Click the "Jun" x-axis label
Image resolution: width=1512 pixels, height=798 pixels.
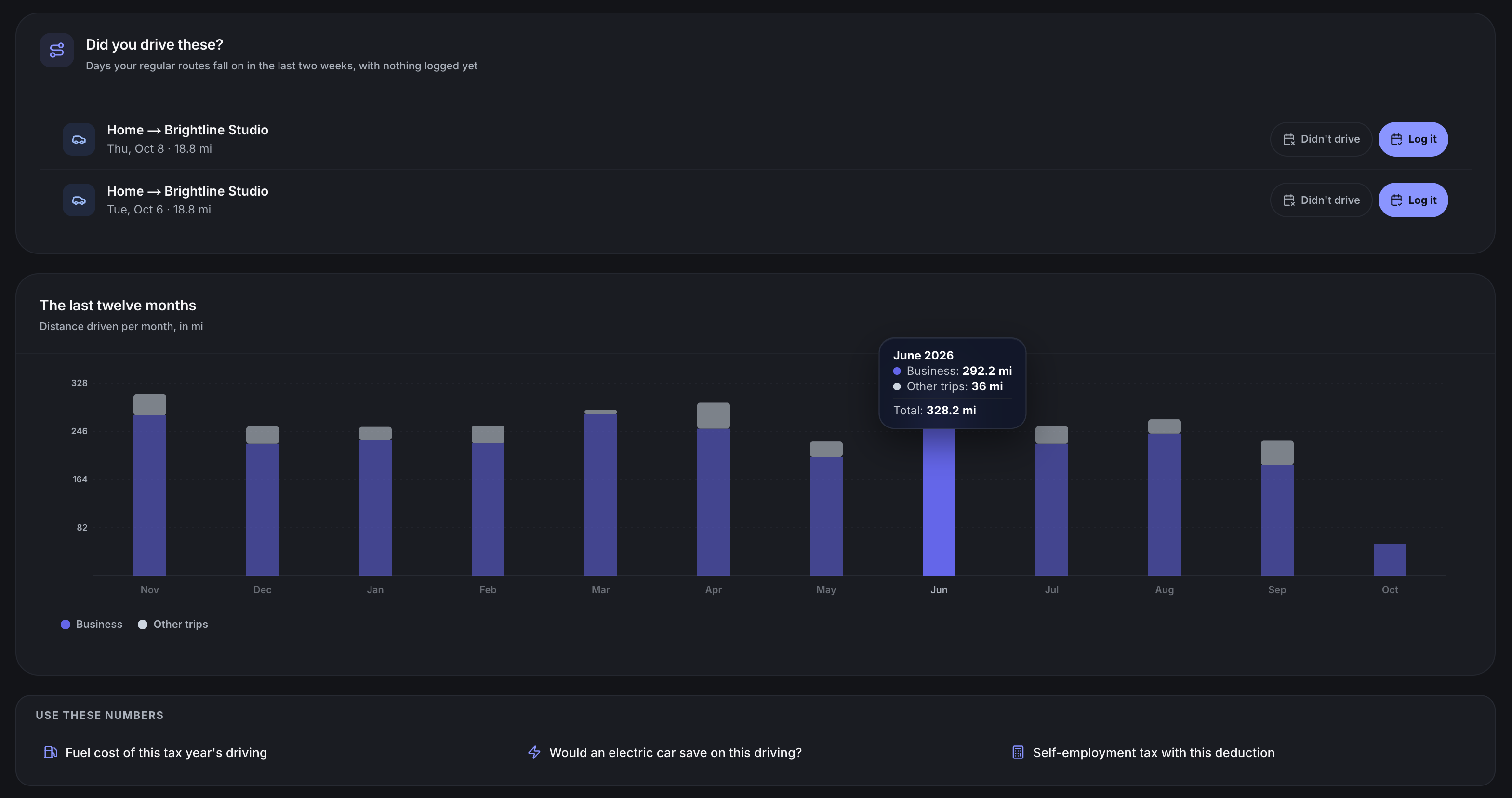[x=939, y=589]
